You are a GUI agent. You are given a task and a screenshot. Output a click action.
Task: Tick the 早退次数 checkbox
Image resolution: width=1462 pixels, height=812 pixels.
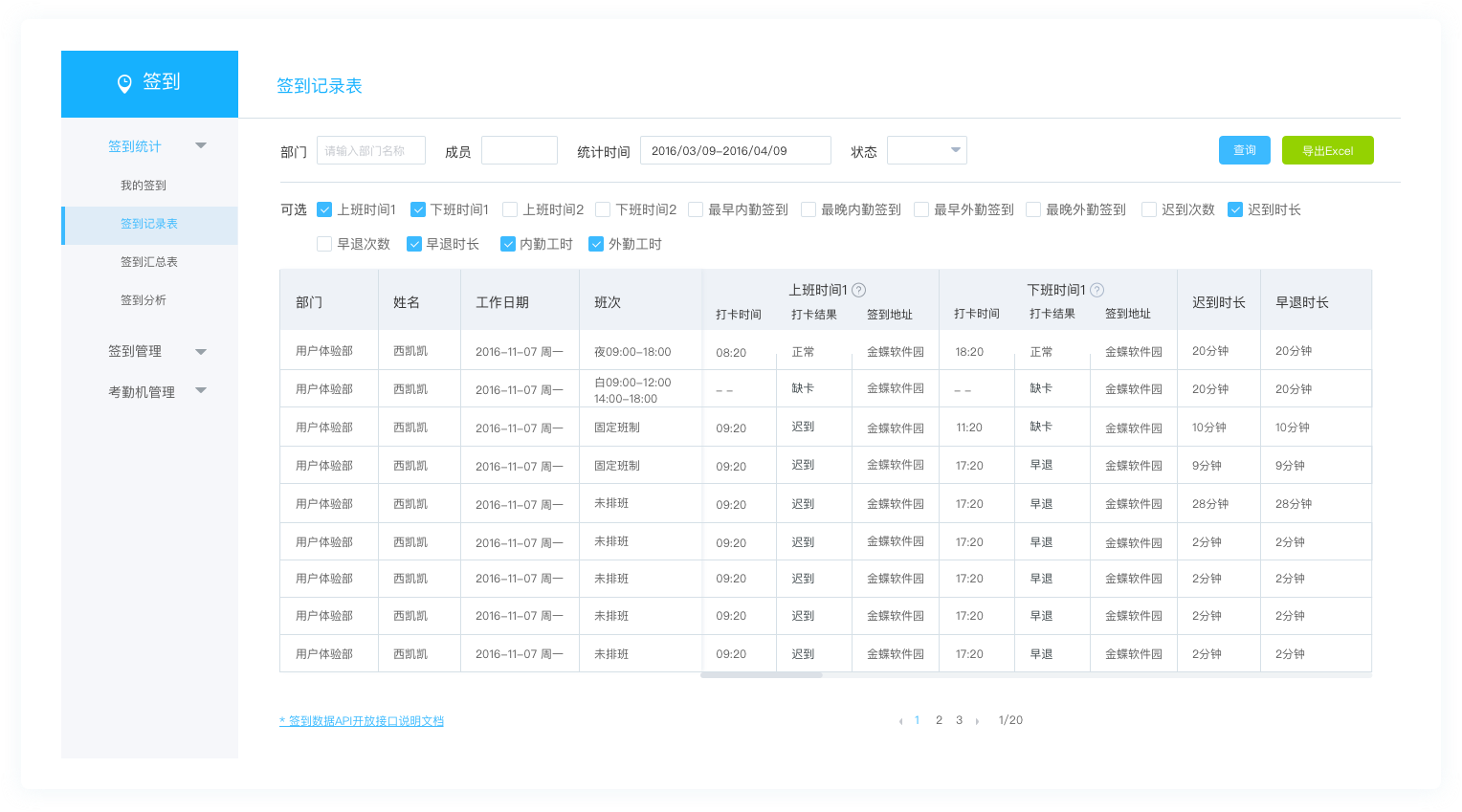(x=324, y=244)
